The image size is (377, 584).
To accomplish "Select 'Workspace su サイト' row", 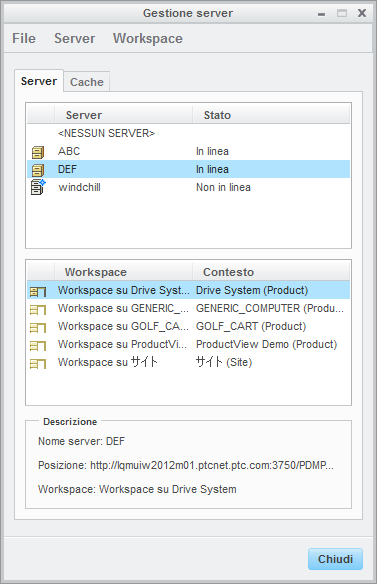I will pos(188,362).
